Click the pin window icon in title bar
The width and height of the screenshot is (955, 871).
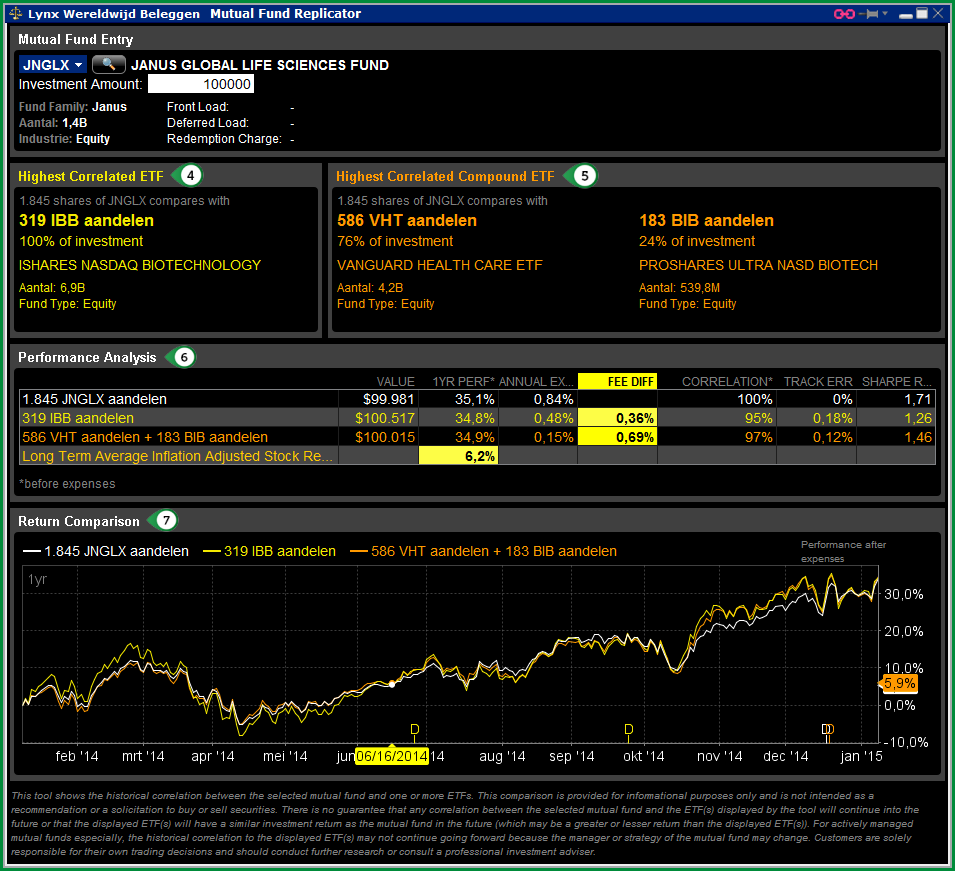869,14
